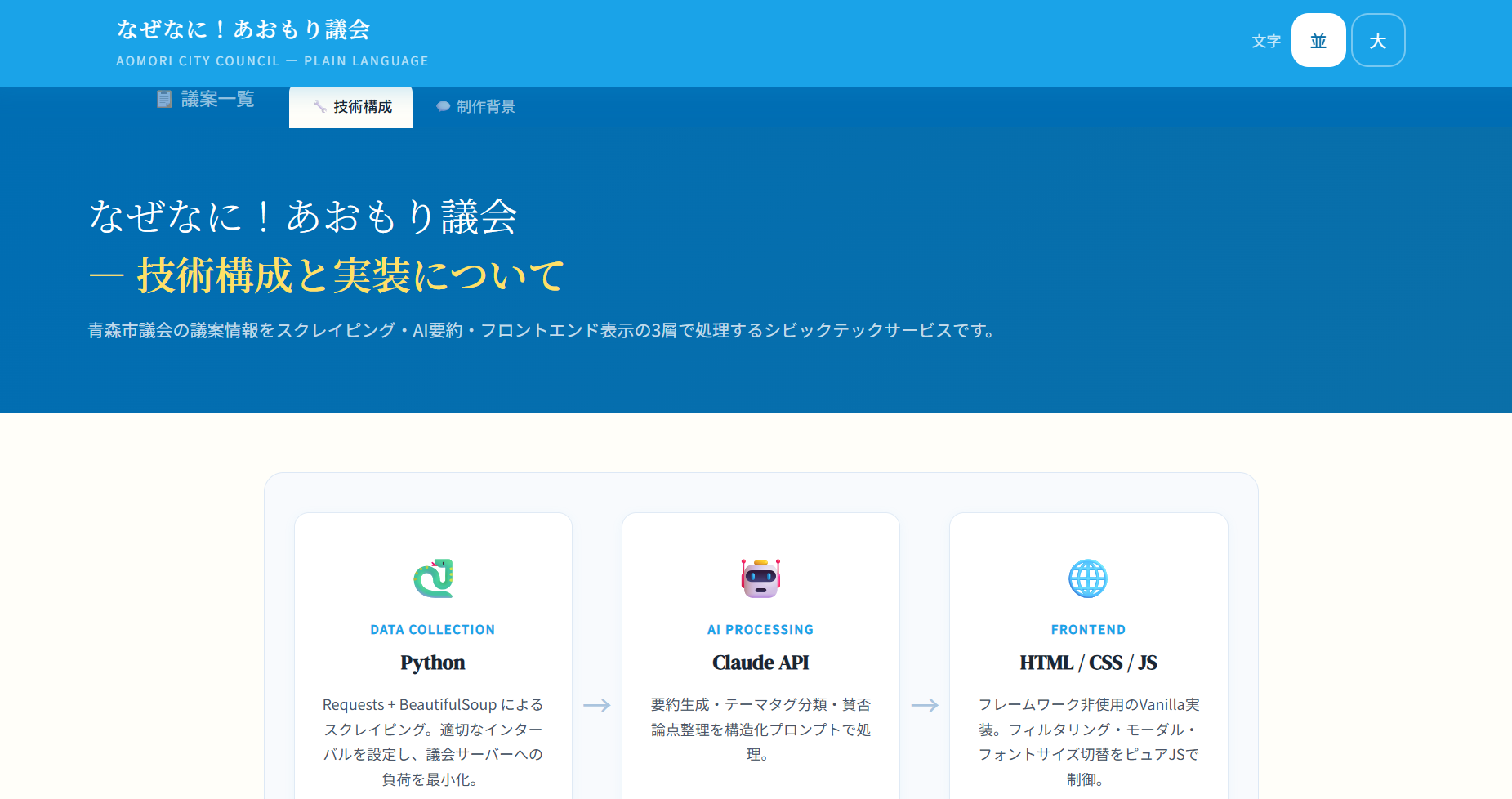This screenshot has width=1512, height=799.
Task: Click the DATA COLLECTION label
Action: coord(433,630)
